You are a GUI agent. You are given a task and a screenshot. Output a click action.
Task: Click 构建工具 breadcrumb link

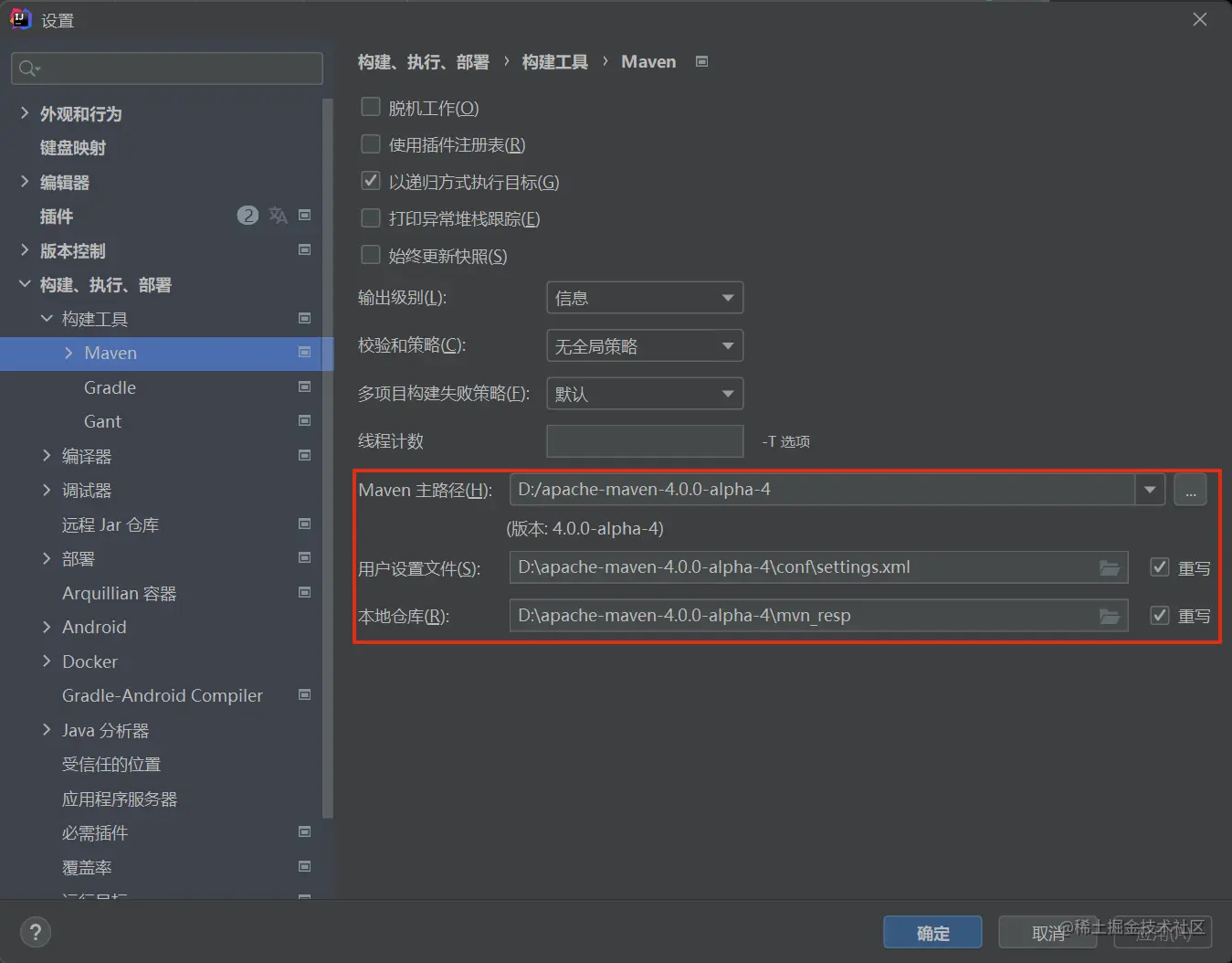555,62
